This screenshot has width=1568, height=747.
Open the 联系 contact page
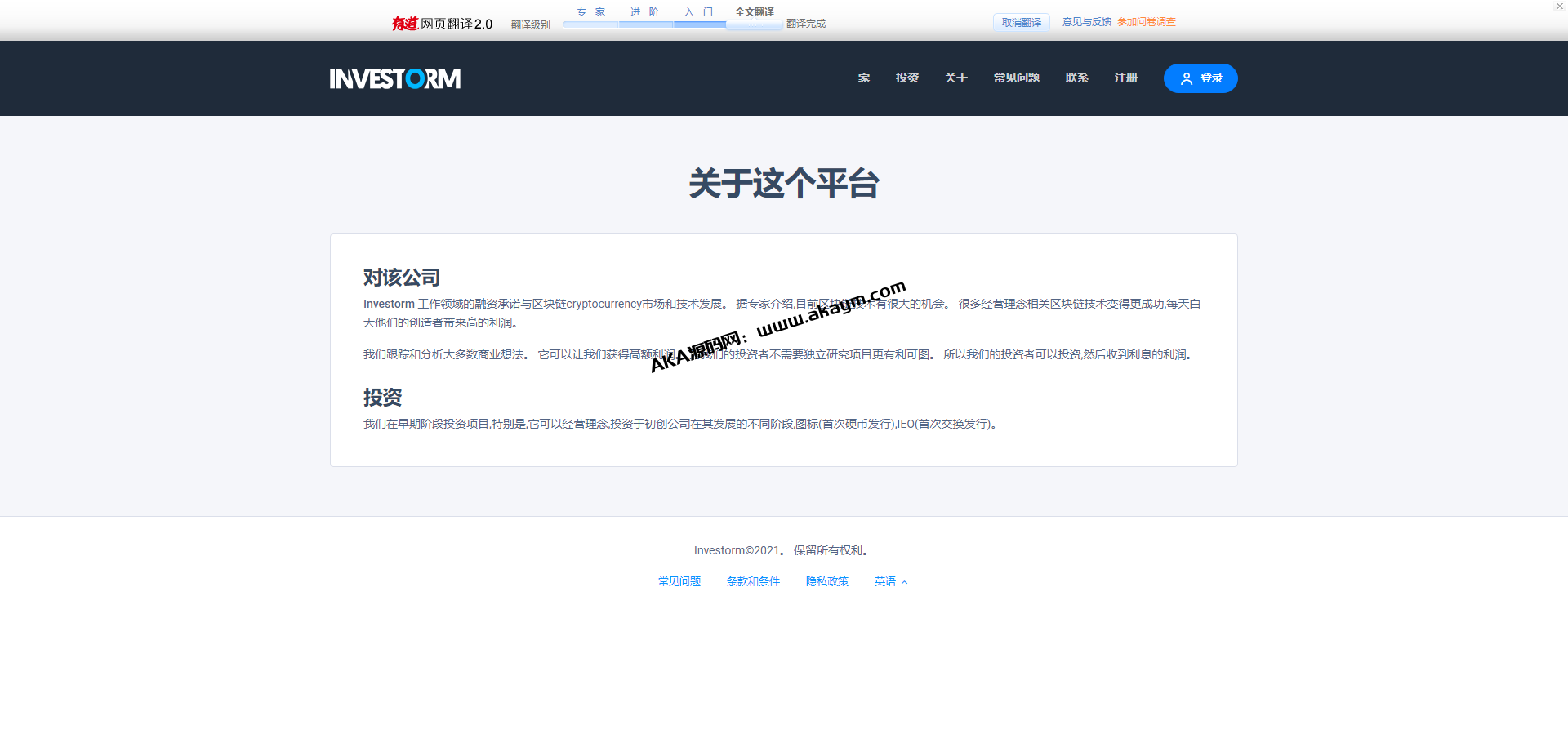tap(1076, 78)
